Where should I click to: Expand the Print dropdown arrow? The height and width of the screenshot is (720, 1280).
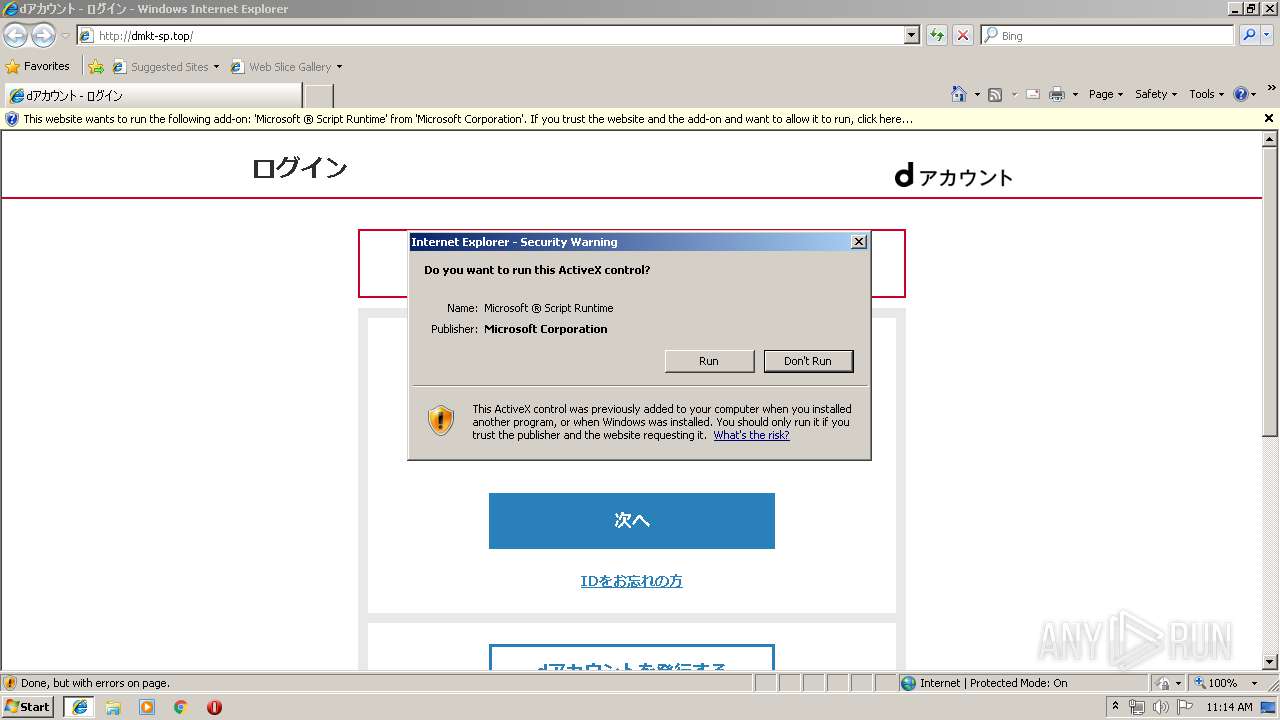(x=1075, y=95)
